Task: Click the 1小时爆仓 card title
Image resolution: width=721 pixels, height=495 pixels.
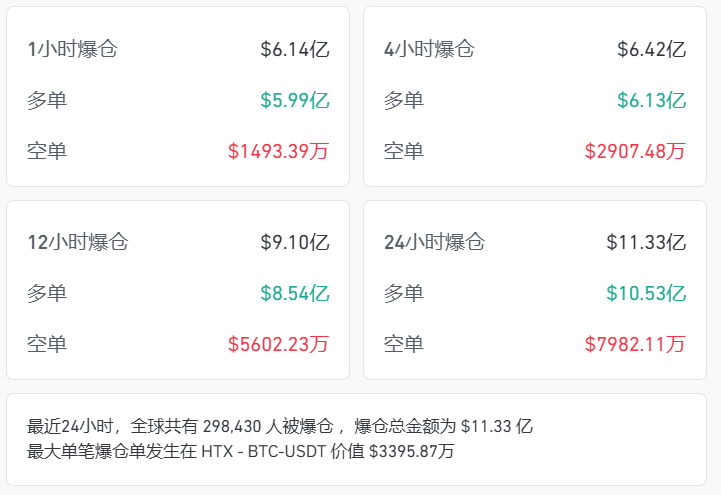Action: pyautogui.click(x=72, y=49)
